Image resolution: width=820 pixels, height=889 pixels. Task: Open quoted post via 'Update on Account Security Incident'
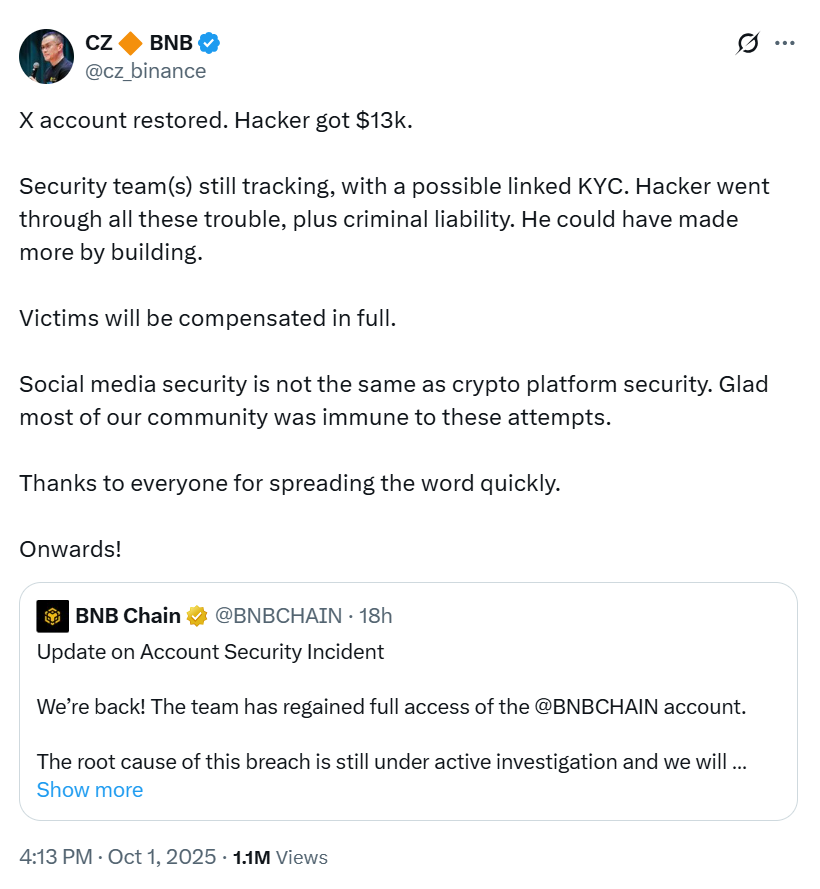click(x=210, y=652)
